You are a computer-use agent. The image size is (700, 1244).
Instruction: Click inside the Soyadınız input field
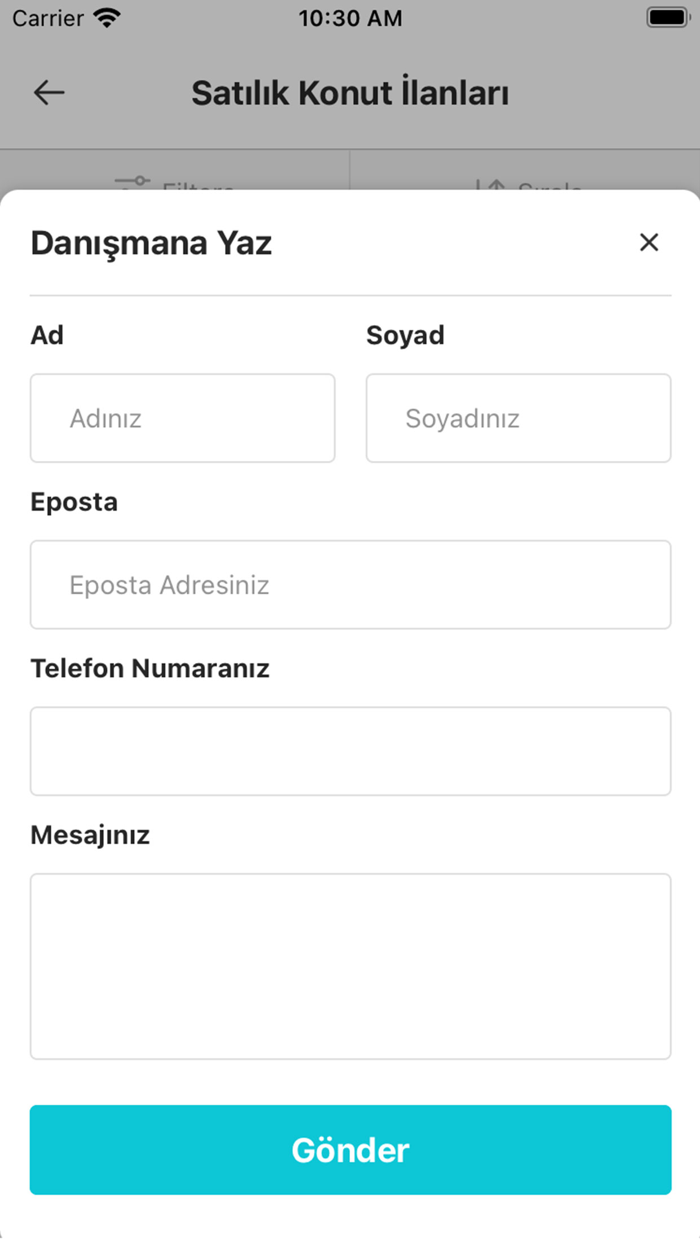pos(518,418)
